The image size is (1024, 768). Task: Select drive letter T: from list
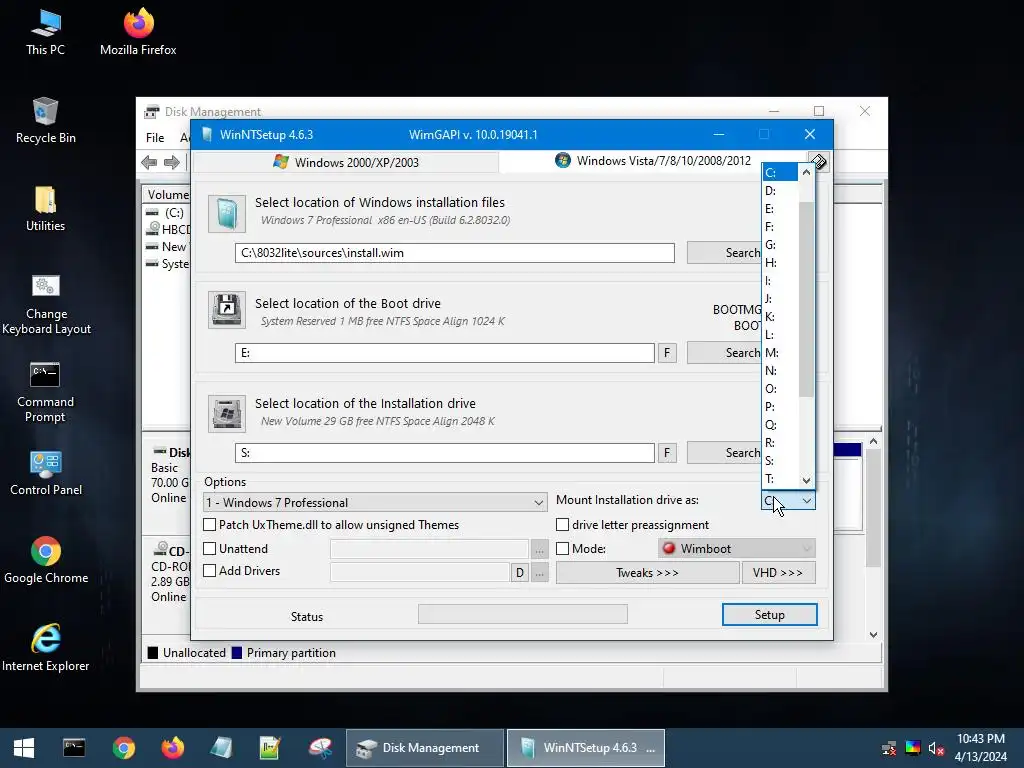[x=780, y=479]
